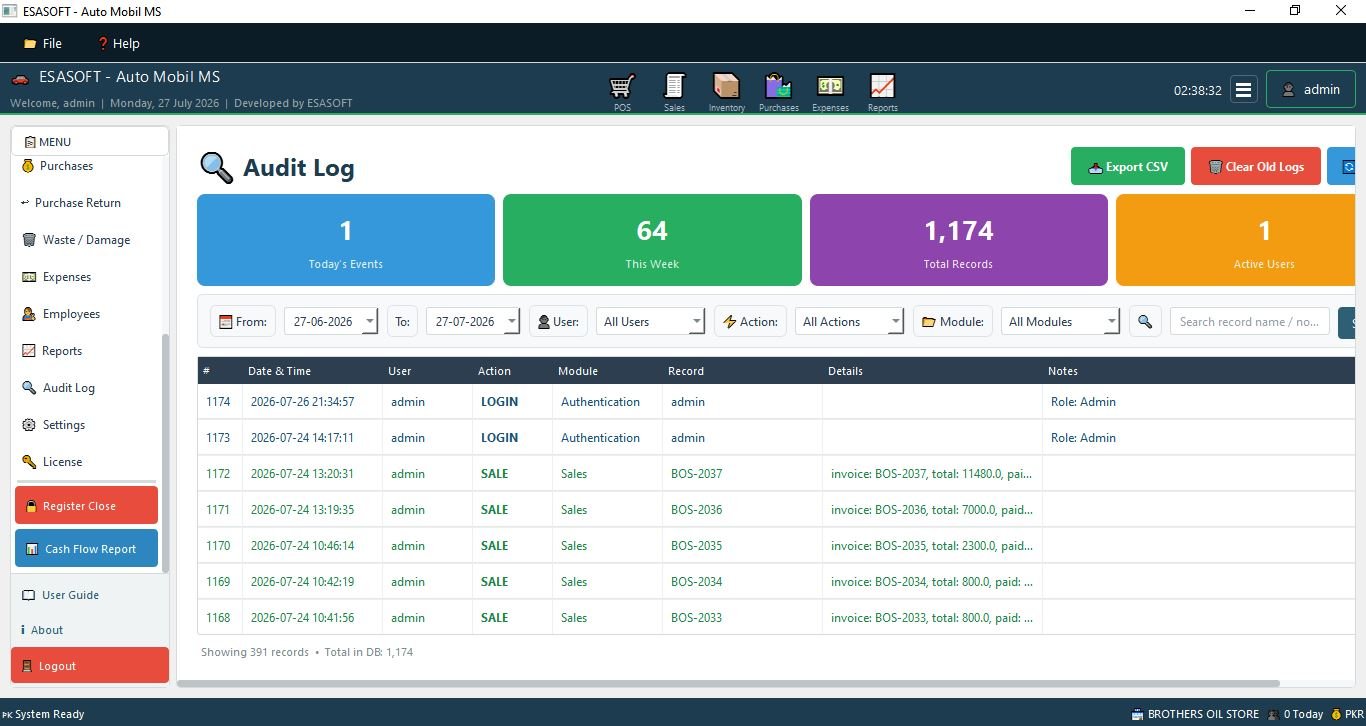Viewport: 1366px width, 726px height.
Task: Click the search record name field
Action: [x=1250, y=321]
